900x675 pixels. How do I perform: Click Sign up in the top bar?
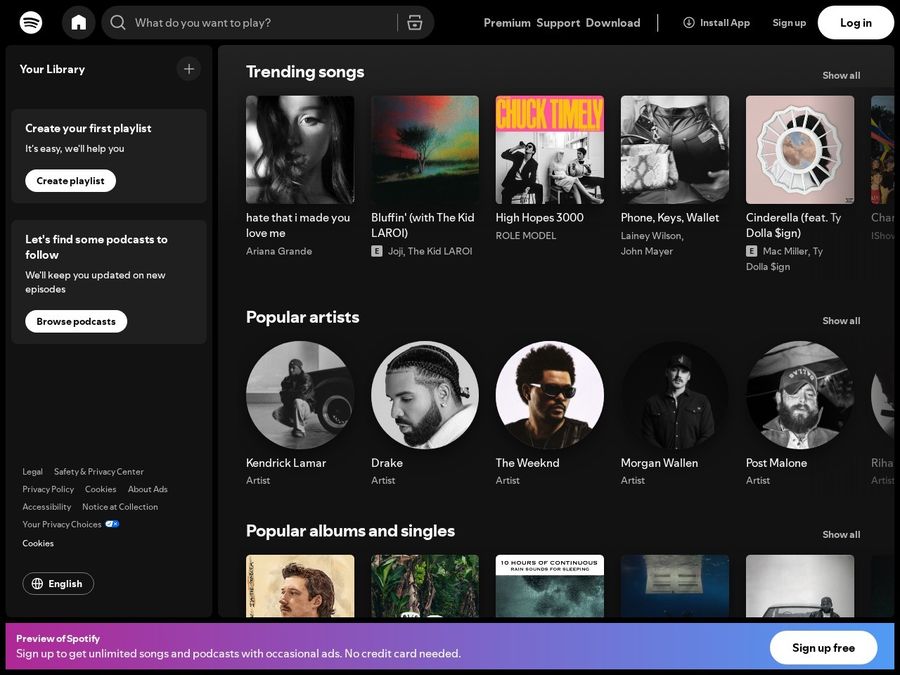coord(789,23)
